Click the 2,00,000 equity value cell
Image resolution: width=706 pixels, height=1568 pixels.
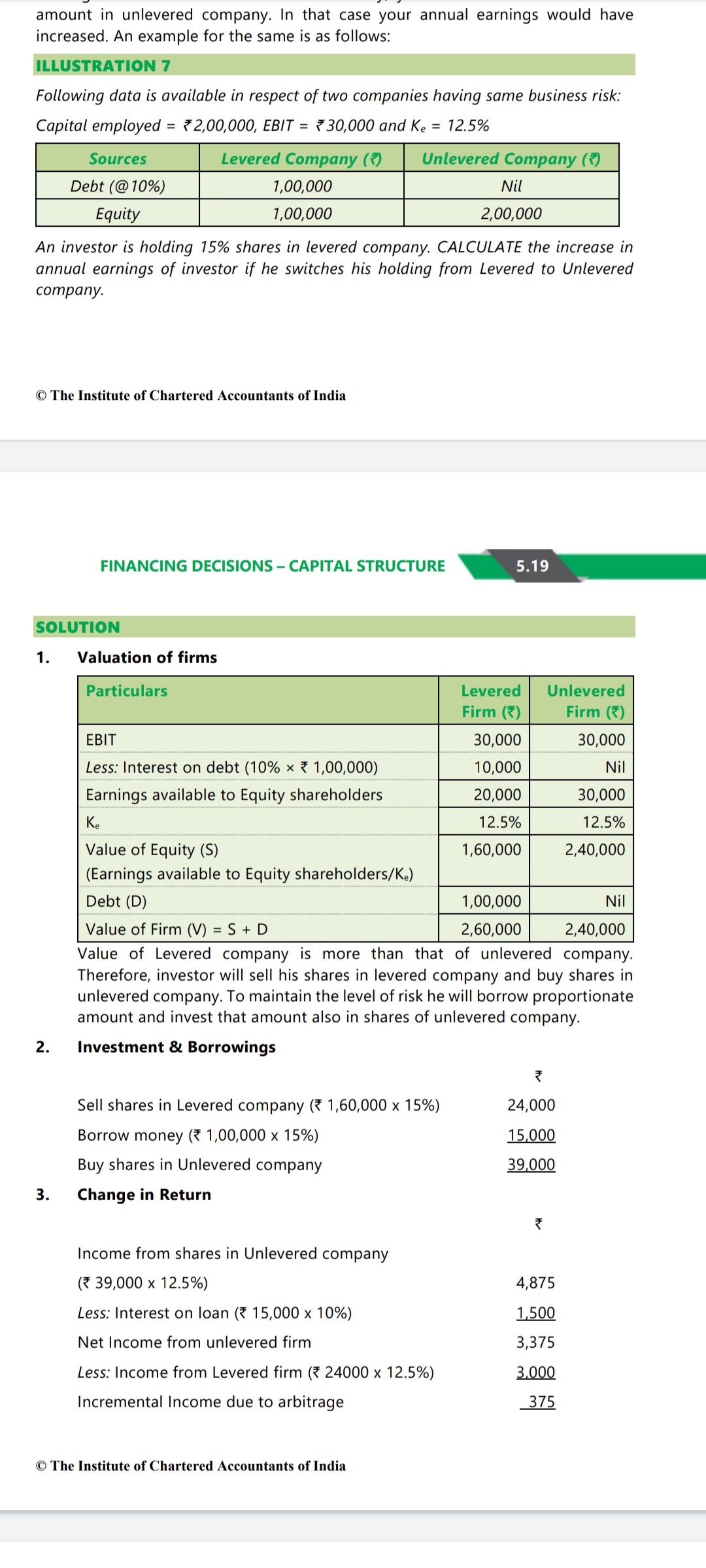(511, 214)
